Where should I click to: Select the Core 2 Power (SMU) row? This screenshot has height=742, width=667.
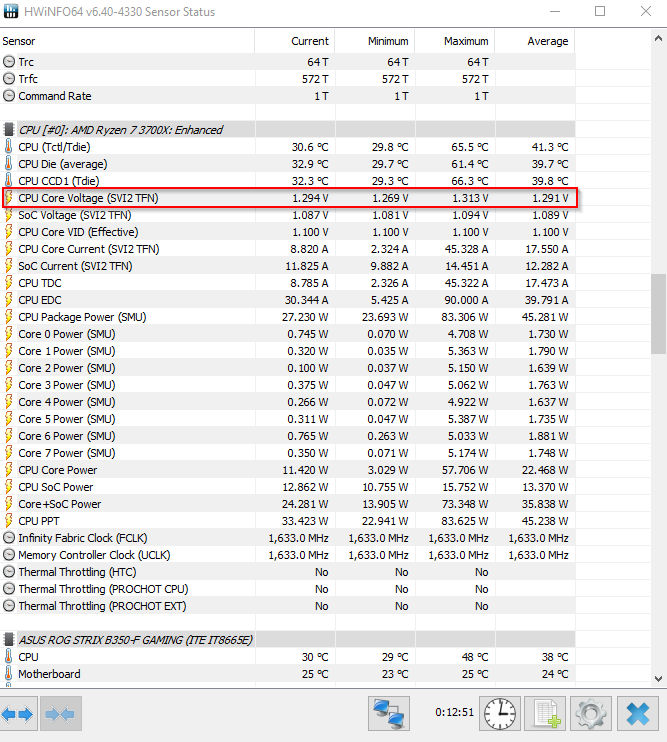(x=288, y=368)
